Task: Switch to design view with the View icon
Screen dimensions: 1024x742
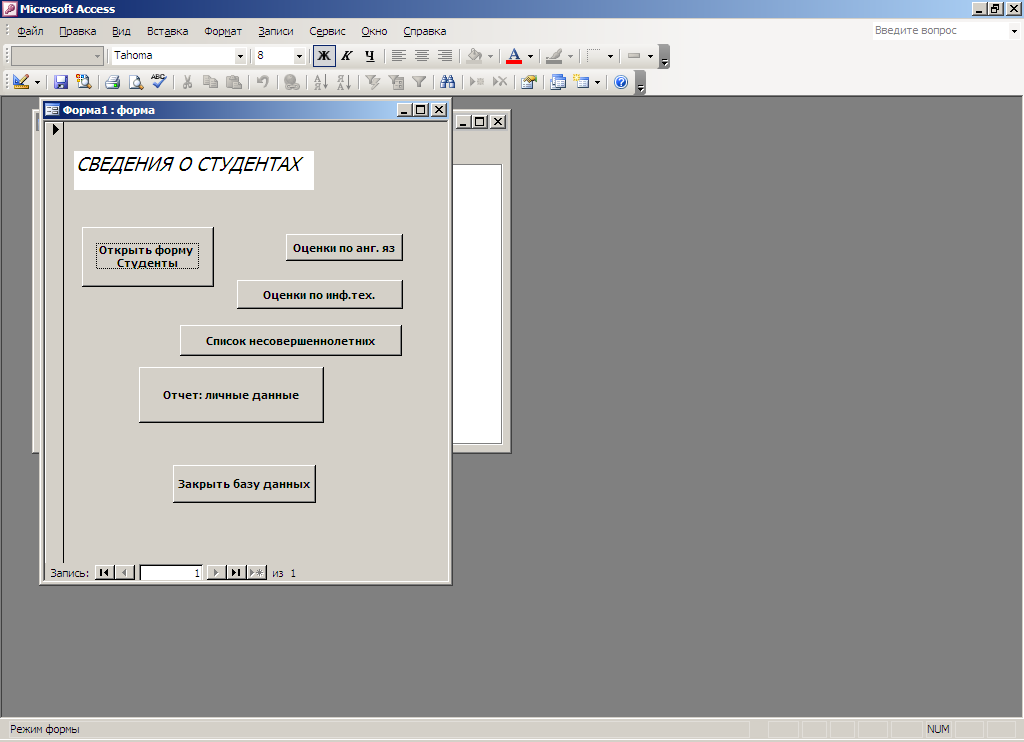Action: [21, 82]
